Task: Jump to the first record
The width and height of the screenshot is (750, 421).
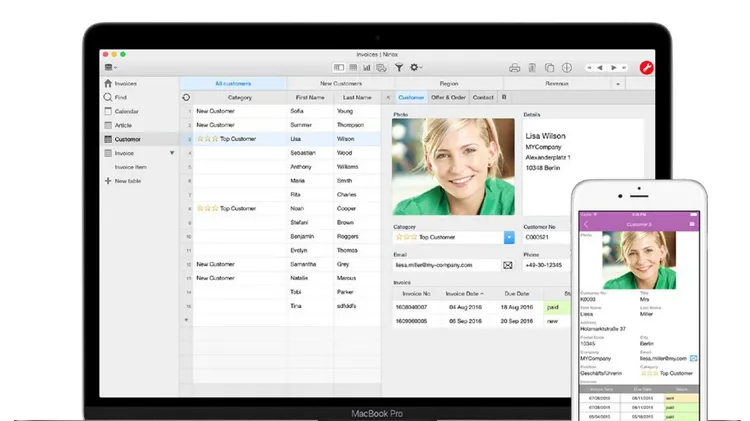Action: pyautogui.click(x=589, y=68)
